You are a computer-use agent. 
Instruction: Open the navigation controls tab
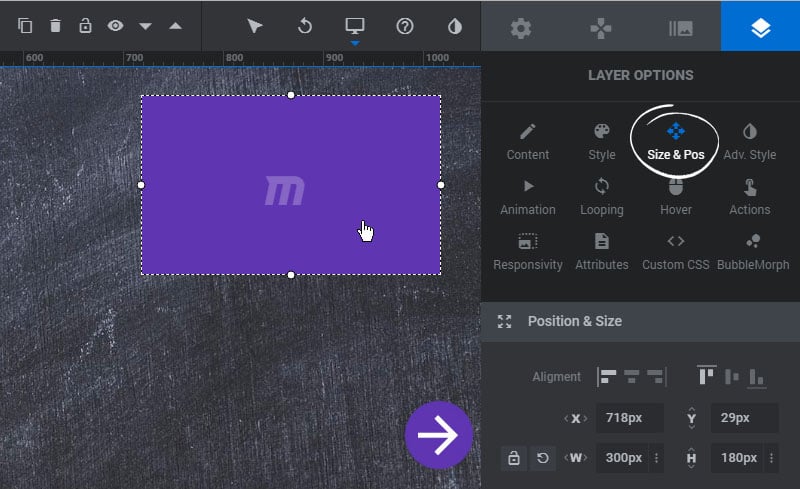pyautogui.click(x=601, y=28)
